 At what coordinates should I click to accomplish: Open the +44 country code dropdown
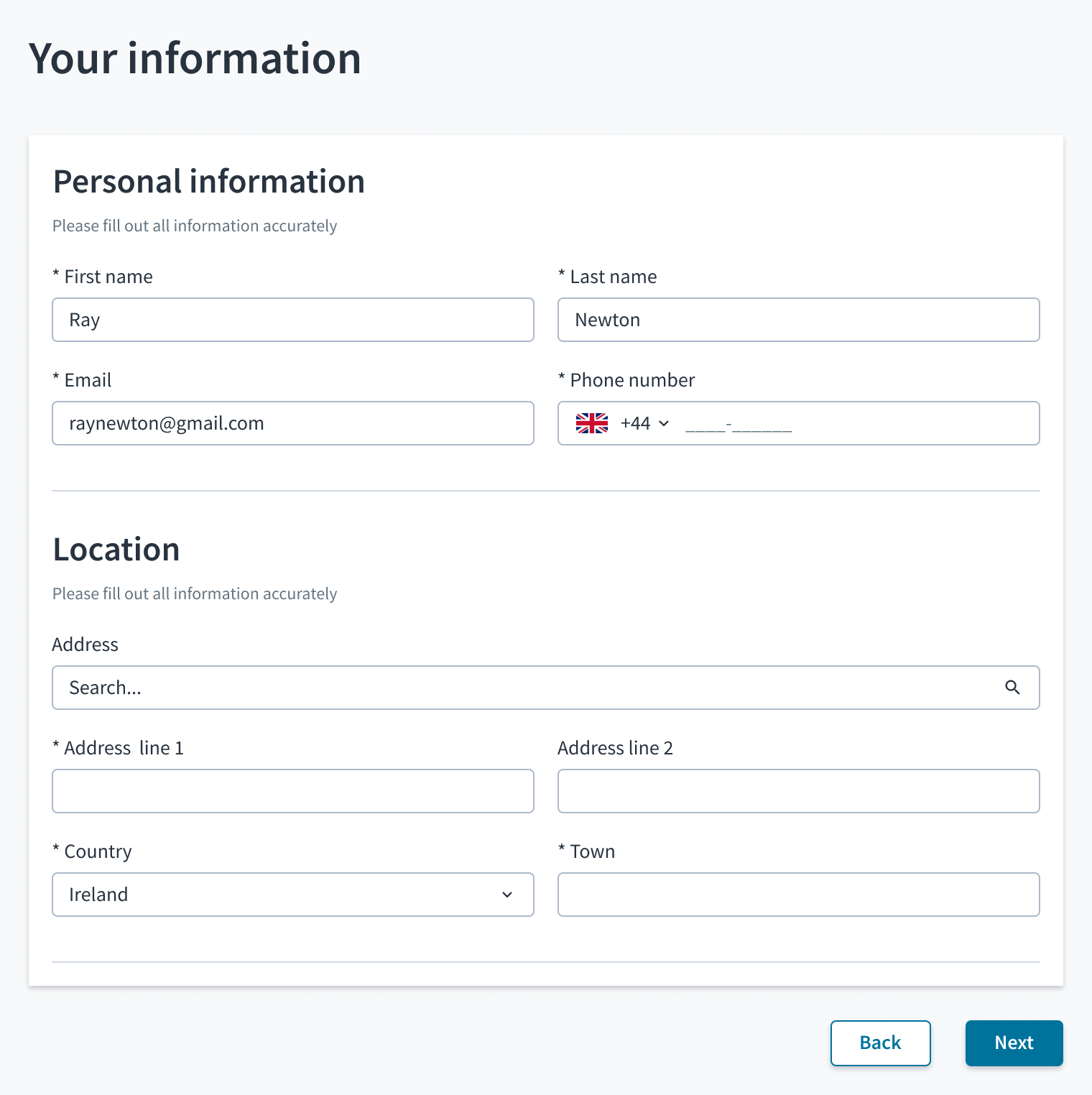pos(644,423)
